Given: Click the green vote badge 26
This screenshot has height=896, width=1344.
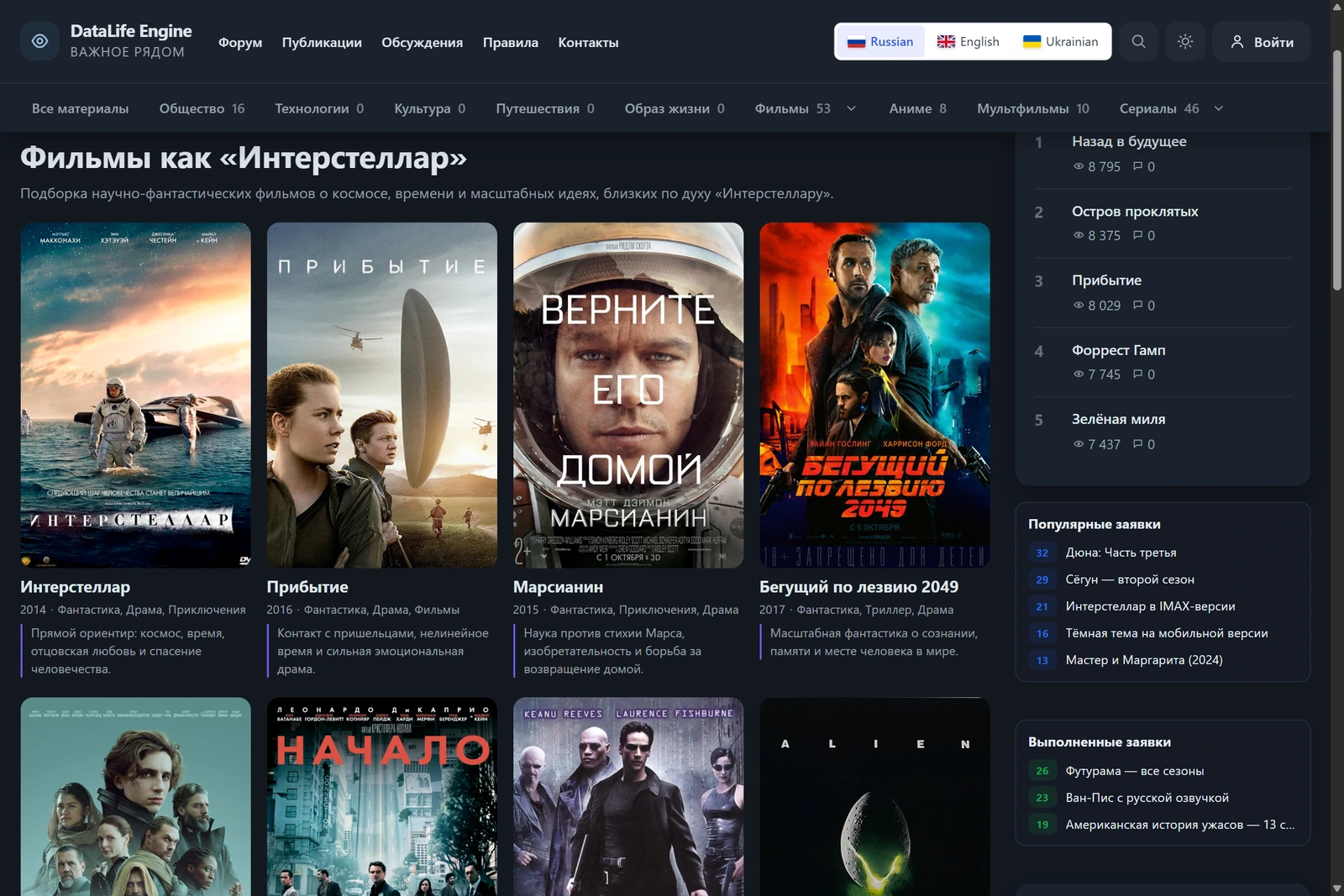Looking at the screenshot, I should 1042,771.
